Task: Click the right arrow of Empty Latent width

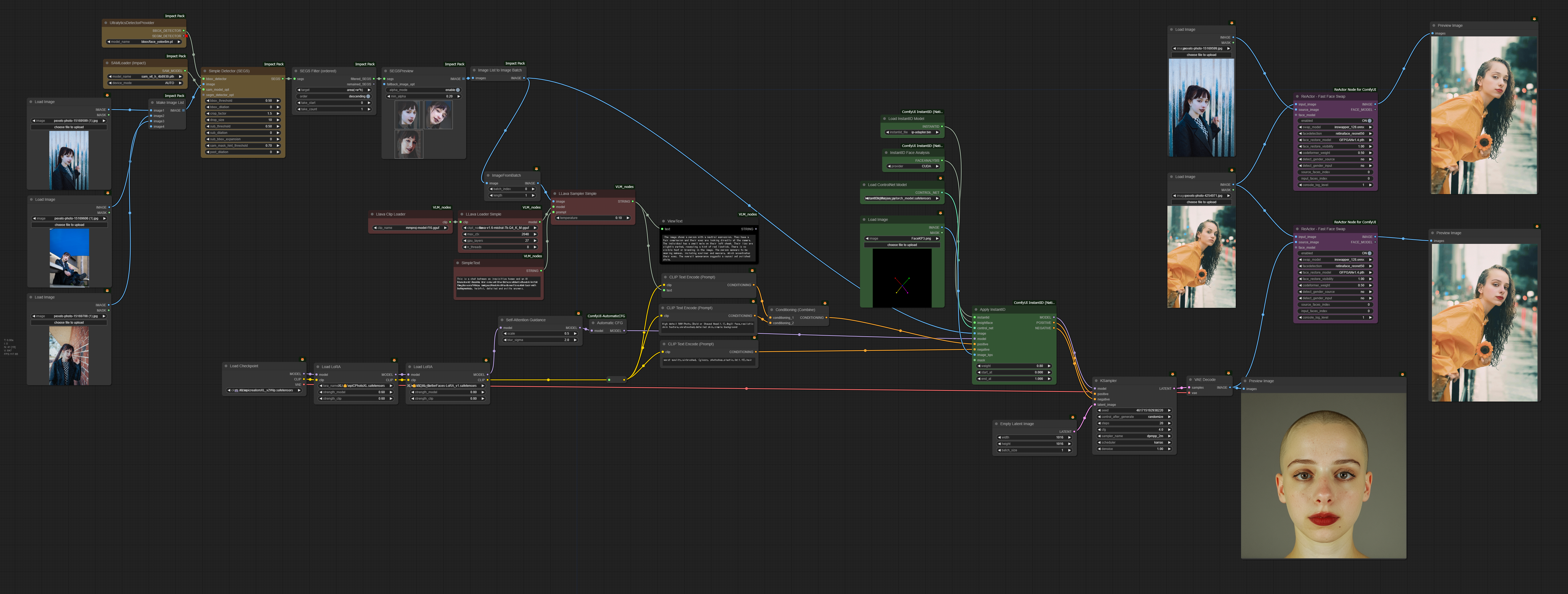Action: click(x=1069, y=438)
